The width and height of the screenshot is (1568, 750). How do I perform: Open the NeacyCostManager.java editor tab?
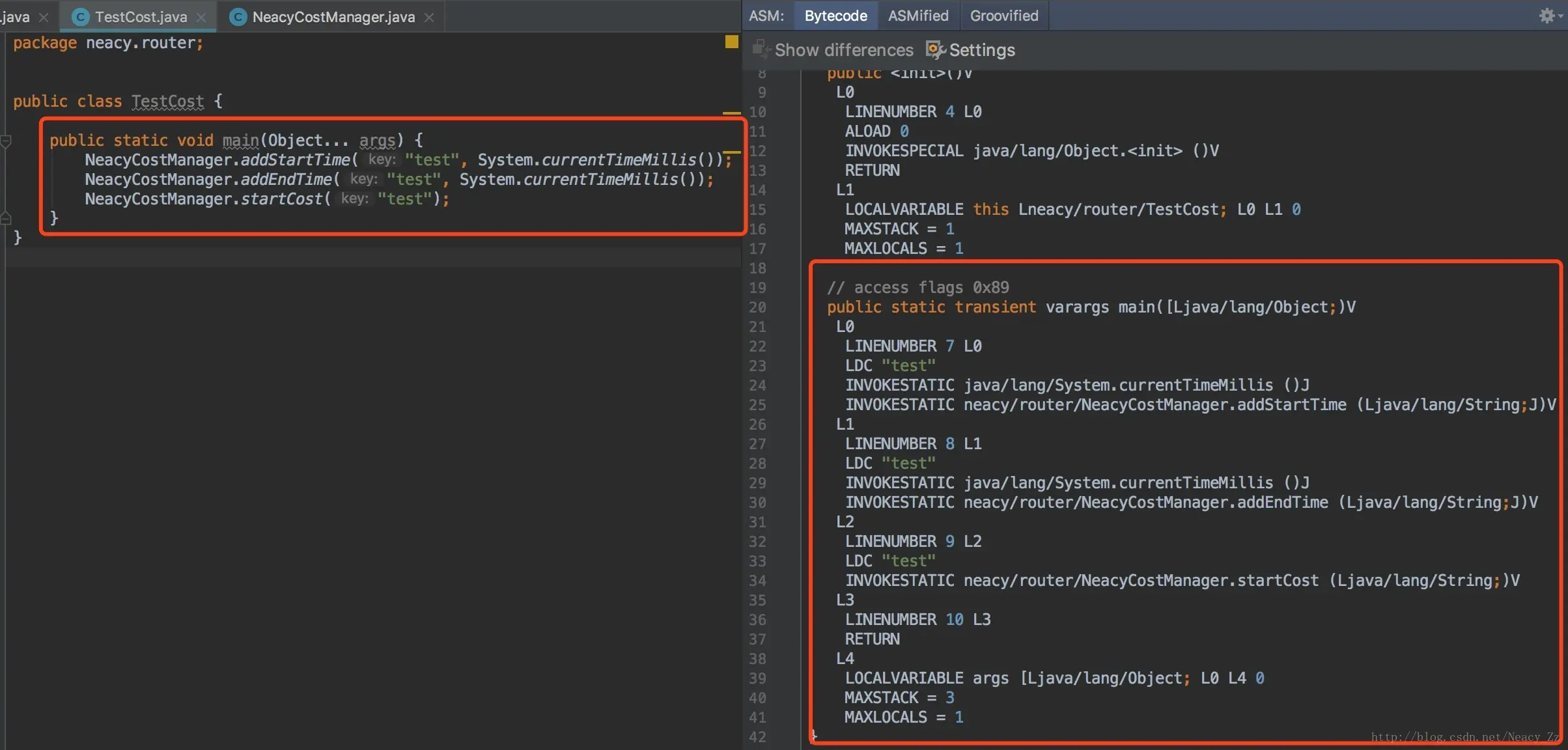coord(333,17)
